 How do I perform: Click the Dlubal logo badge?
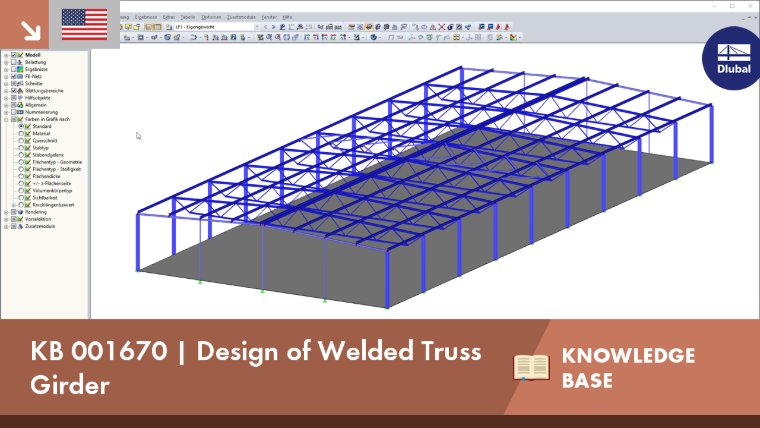coord(732,58)
